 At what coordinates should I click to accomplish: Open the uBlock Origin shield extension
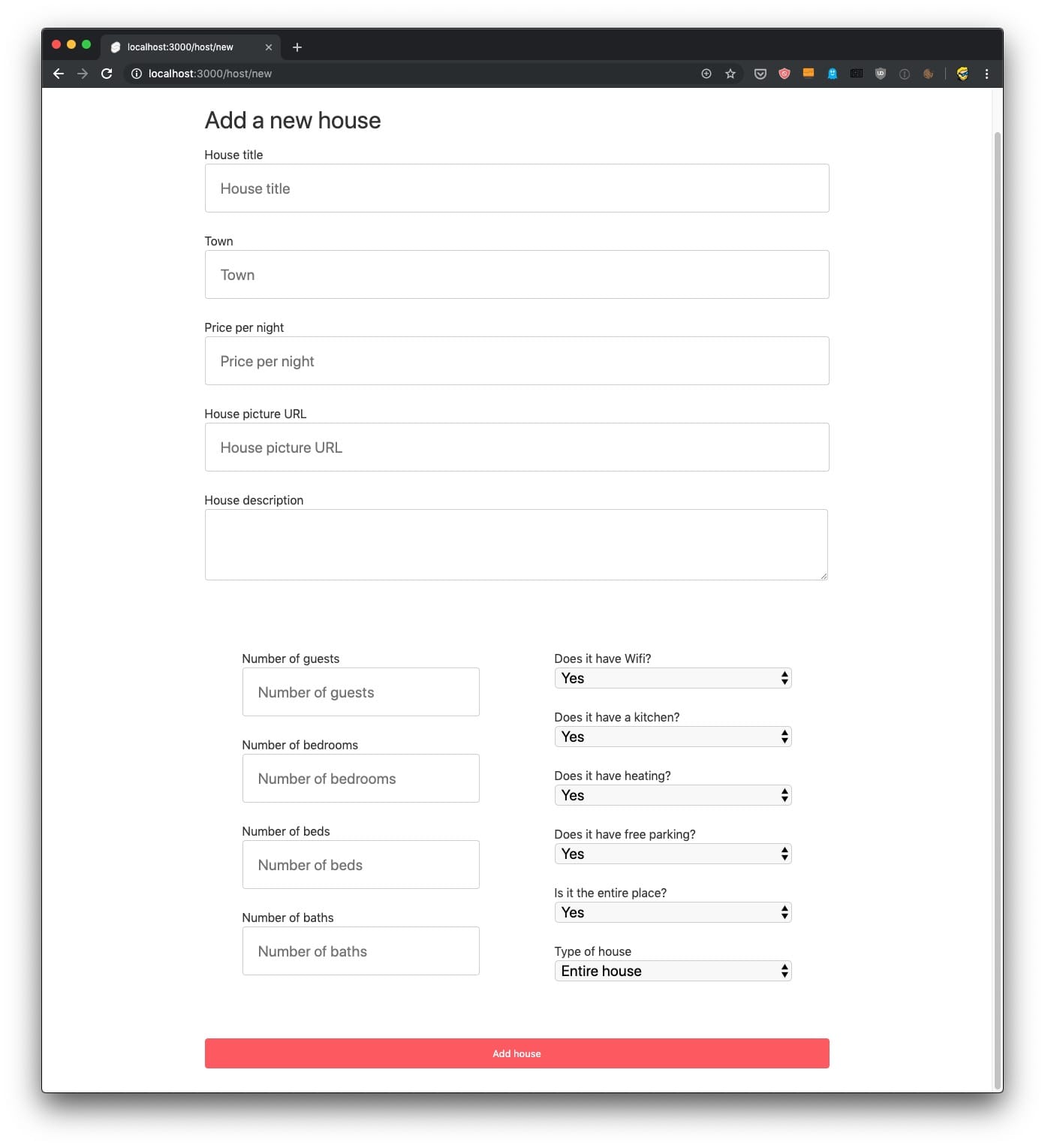(x=881, y=74)
